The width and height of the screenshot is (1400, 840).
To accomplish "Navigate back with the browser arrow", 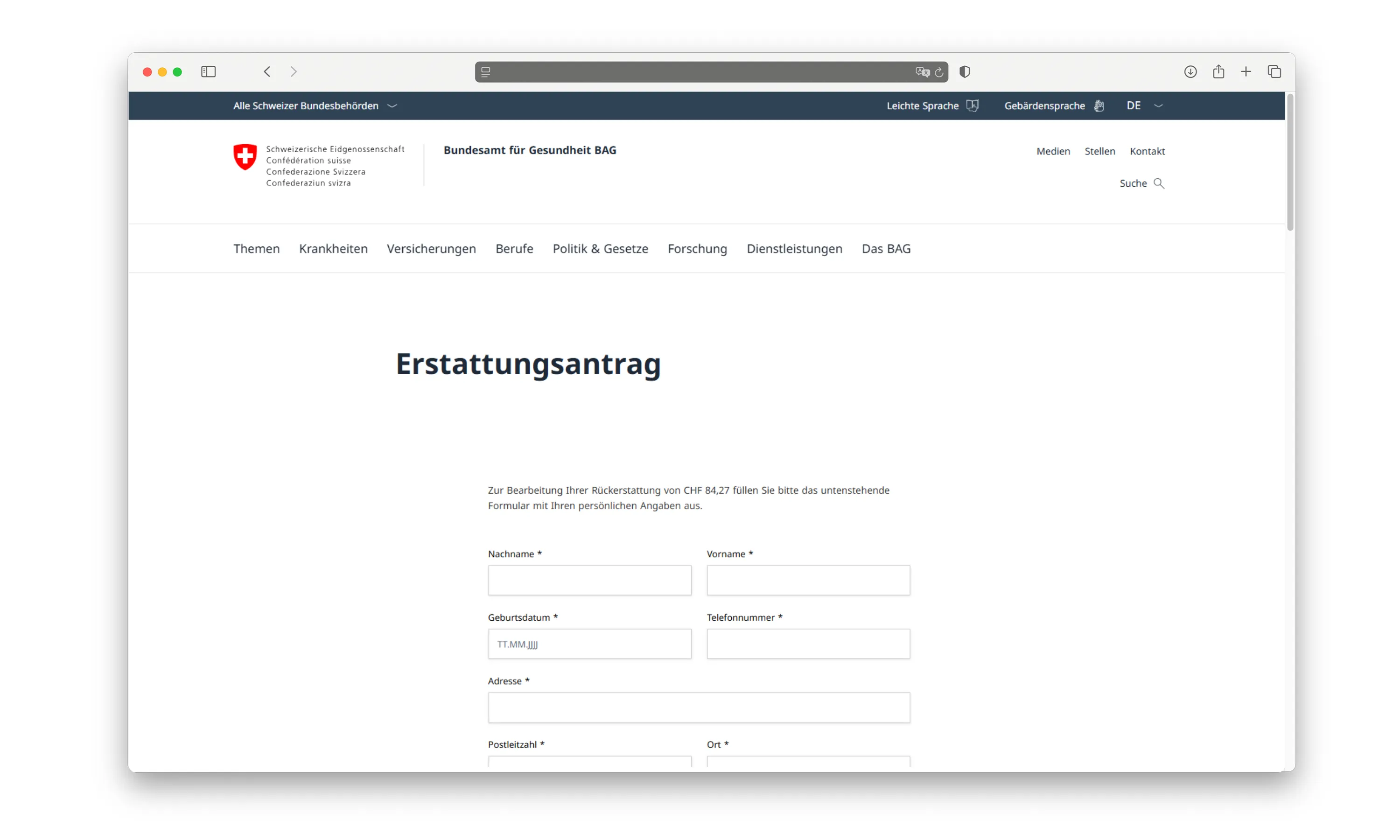I will coord(267,71).
